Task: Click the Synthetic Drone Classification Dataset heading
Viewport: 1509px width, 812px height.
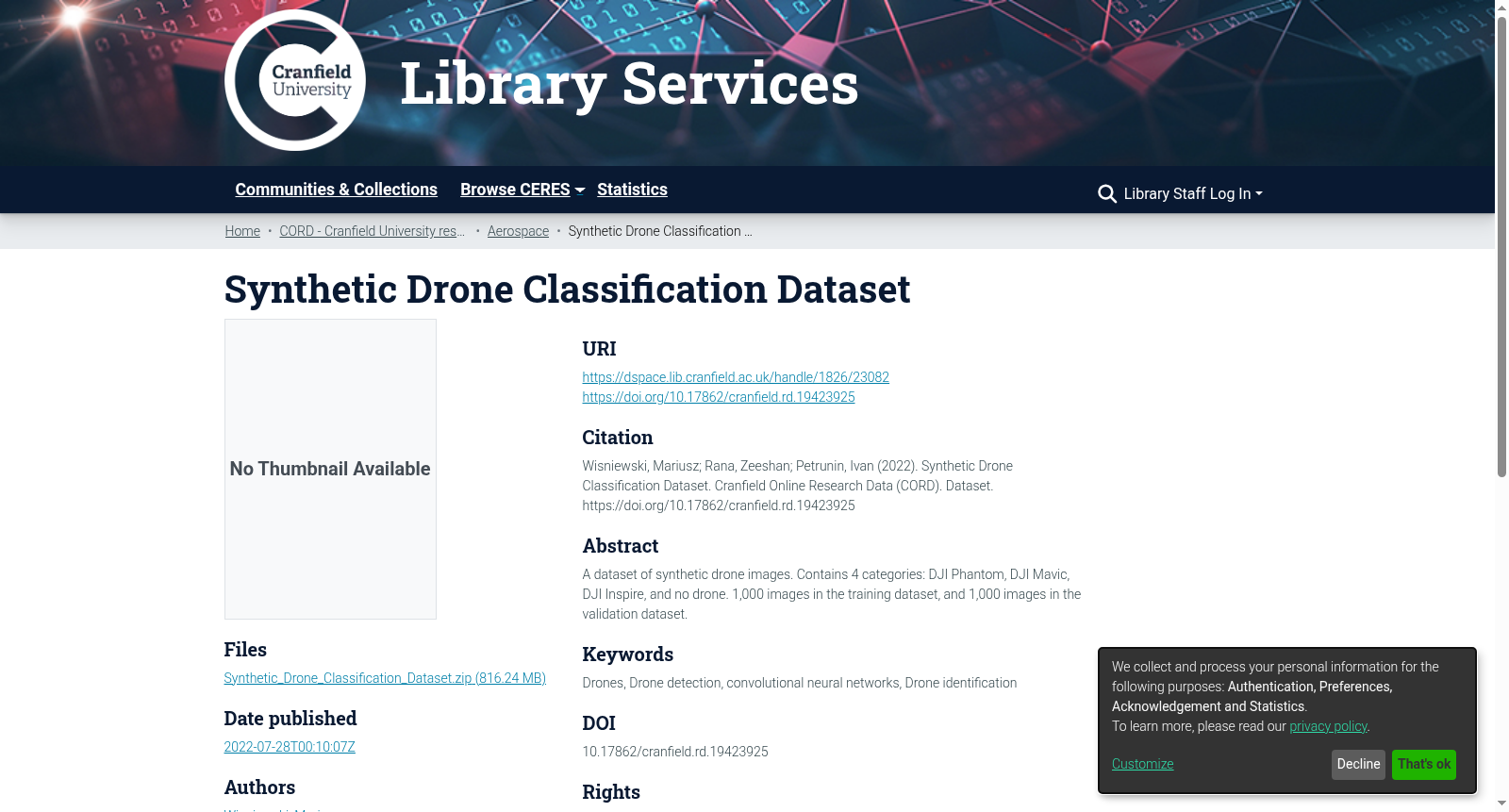Action: pos(567,289)
